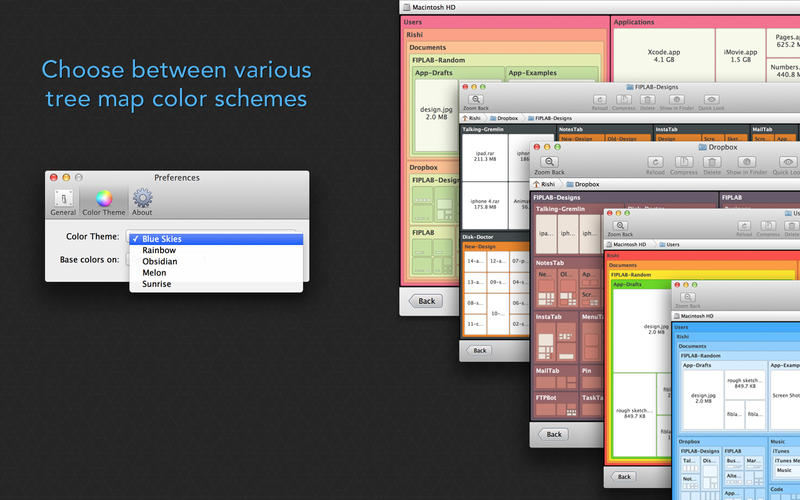Viewport: 800px width, 500px height.
Task: Click Zoom Back in the FIPLAB-Designs window
Action: click(x=476, y=102)
